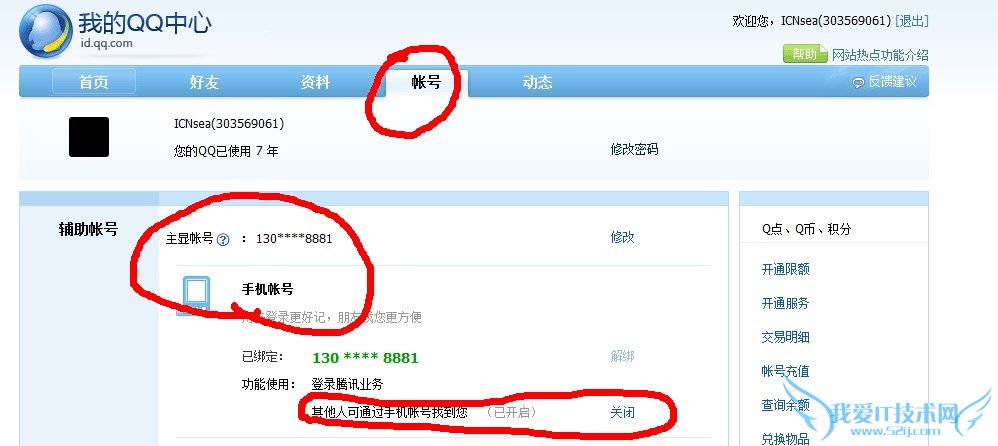Open 网站热点功能介绍 link

[x=880, y=55]
